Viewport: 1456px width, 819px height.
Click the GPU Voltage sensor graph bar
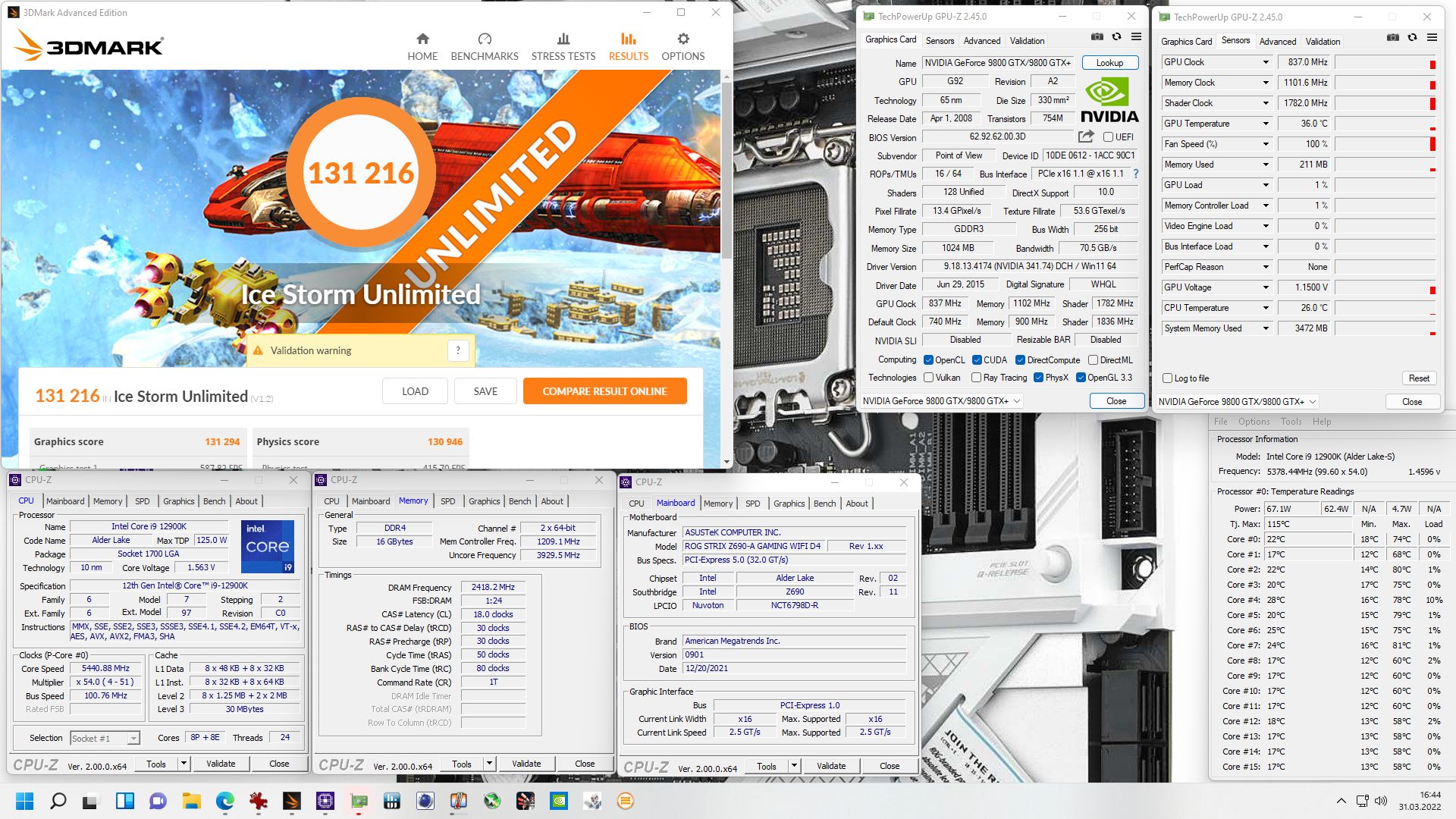[1385, 287]
